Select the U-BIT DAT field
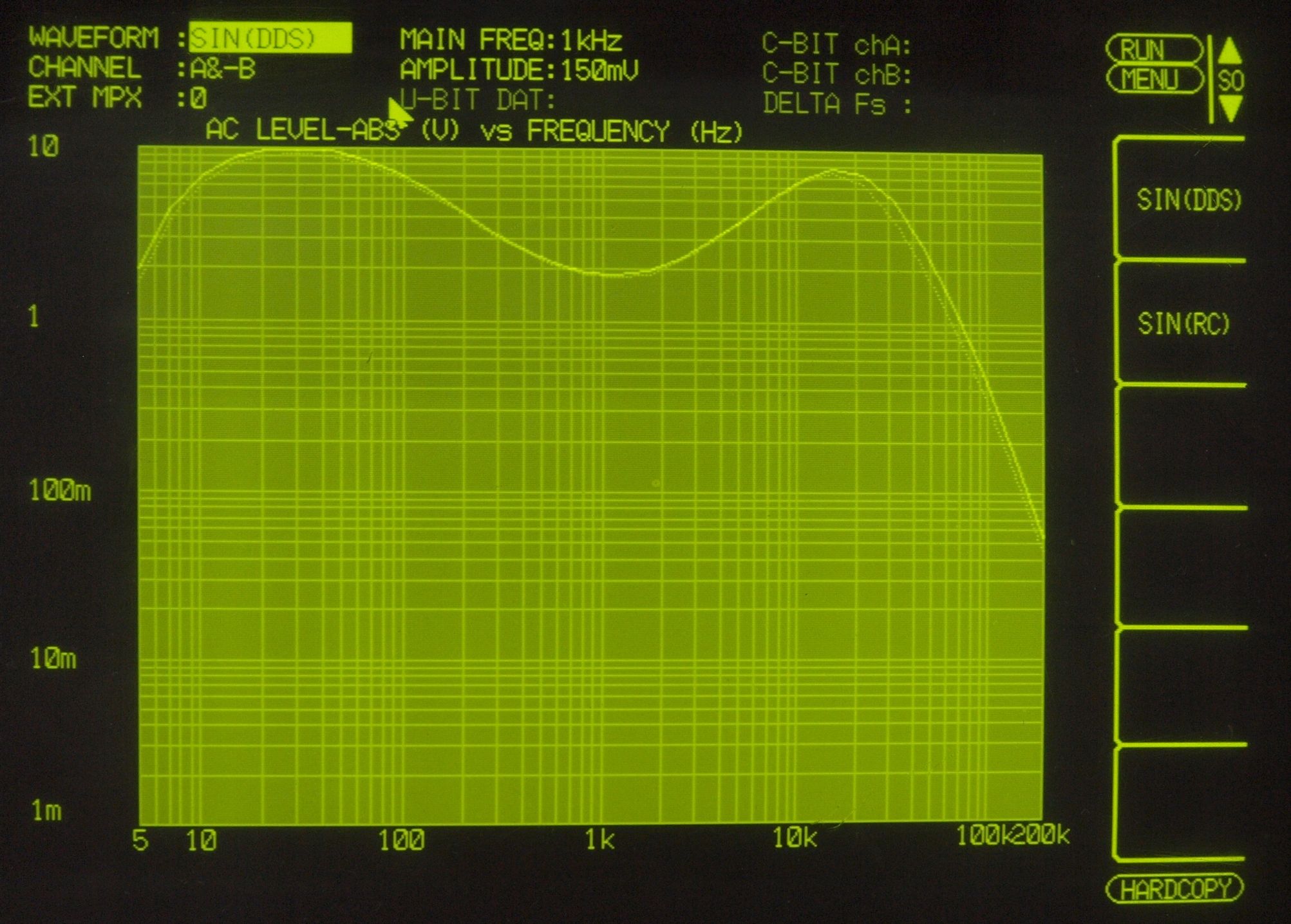This screenshot has height=924, width=1291. (478, 100)
